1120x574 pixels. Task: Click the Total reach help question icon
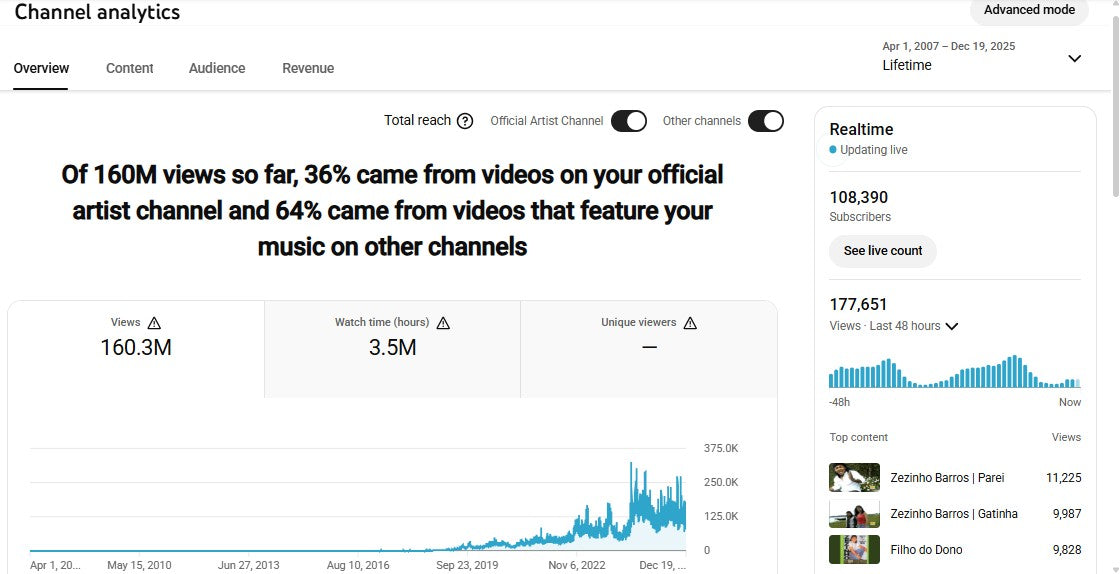(465, 121)
